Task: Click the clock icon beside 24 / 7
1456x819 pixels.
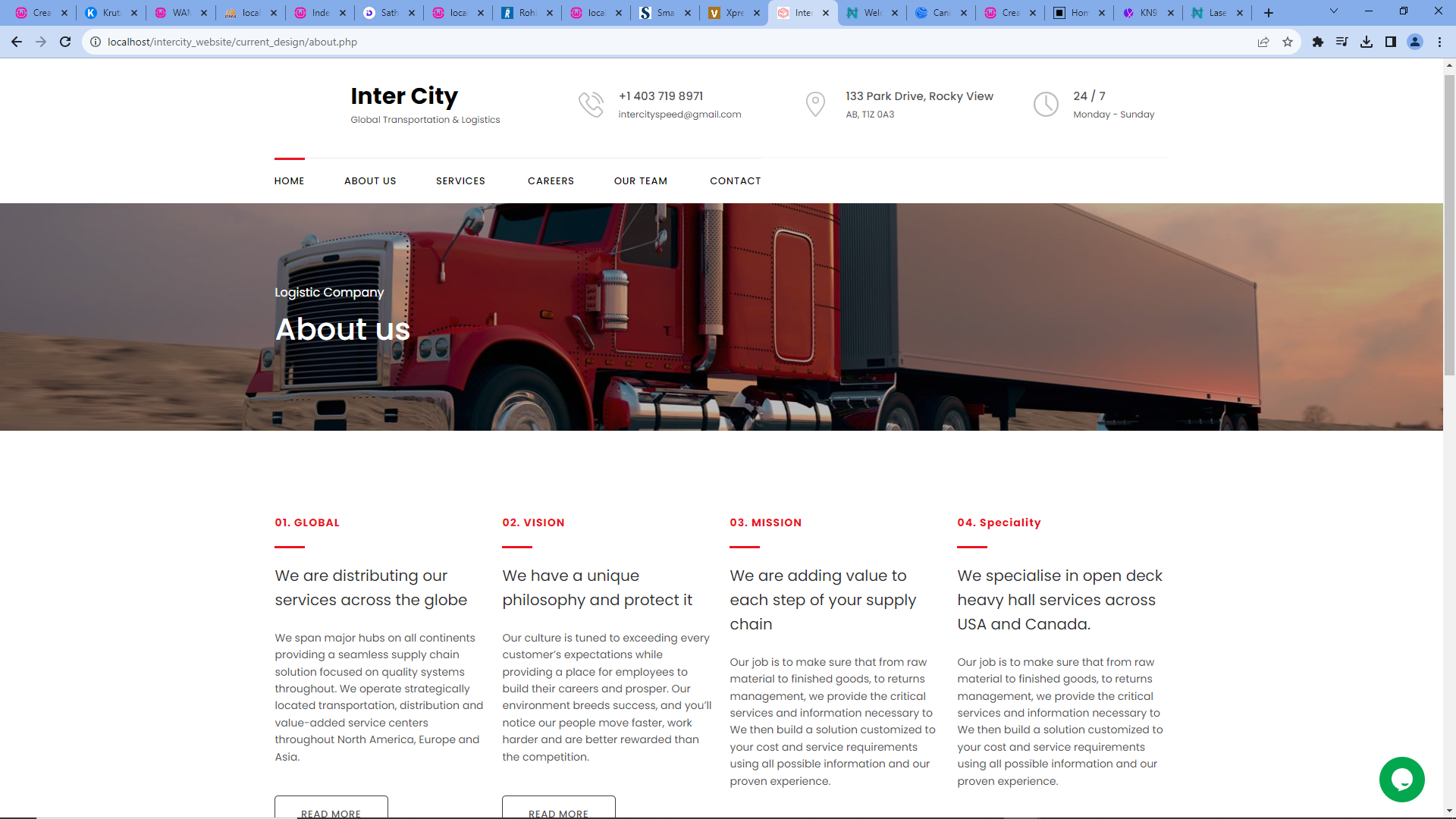Action: tap(1046, 104)
